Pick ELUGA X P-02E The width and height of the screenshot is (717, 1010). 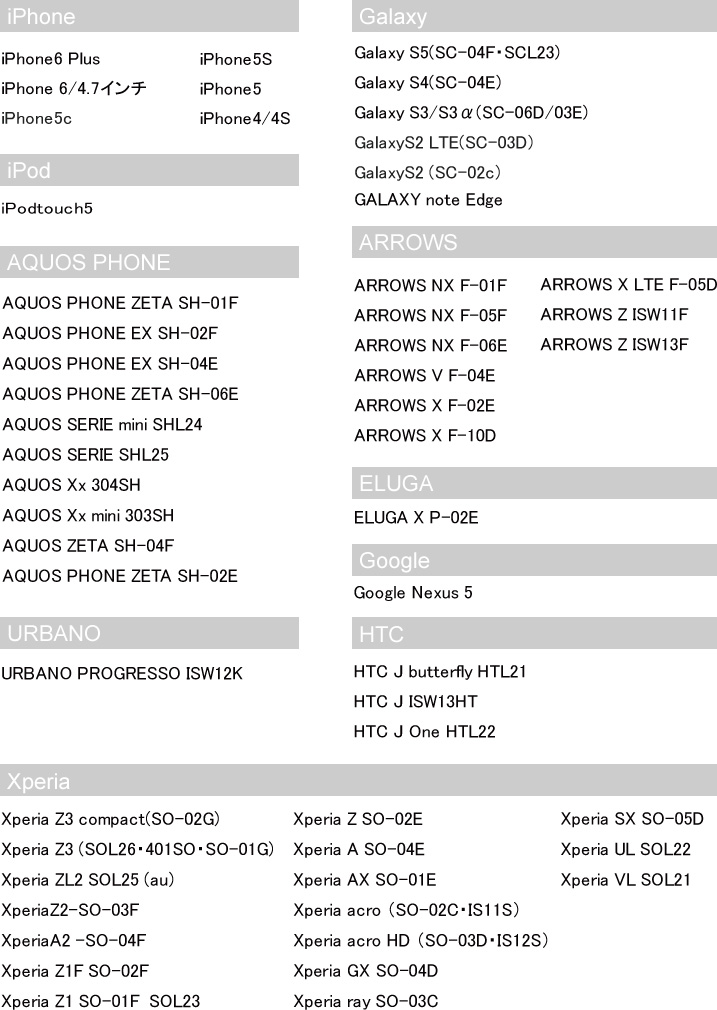tap(416, 518)
